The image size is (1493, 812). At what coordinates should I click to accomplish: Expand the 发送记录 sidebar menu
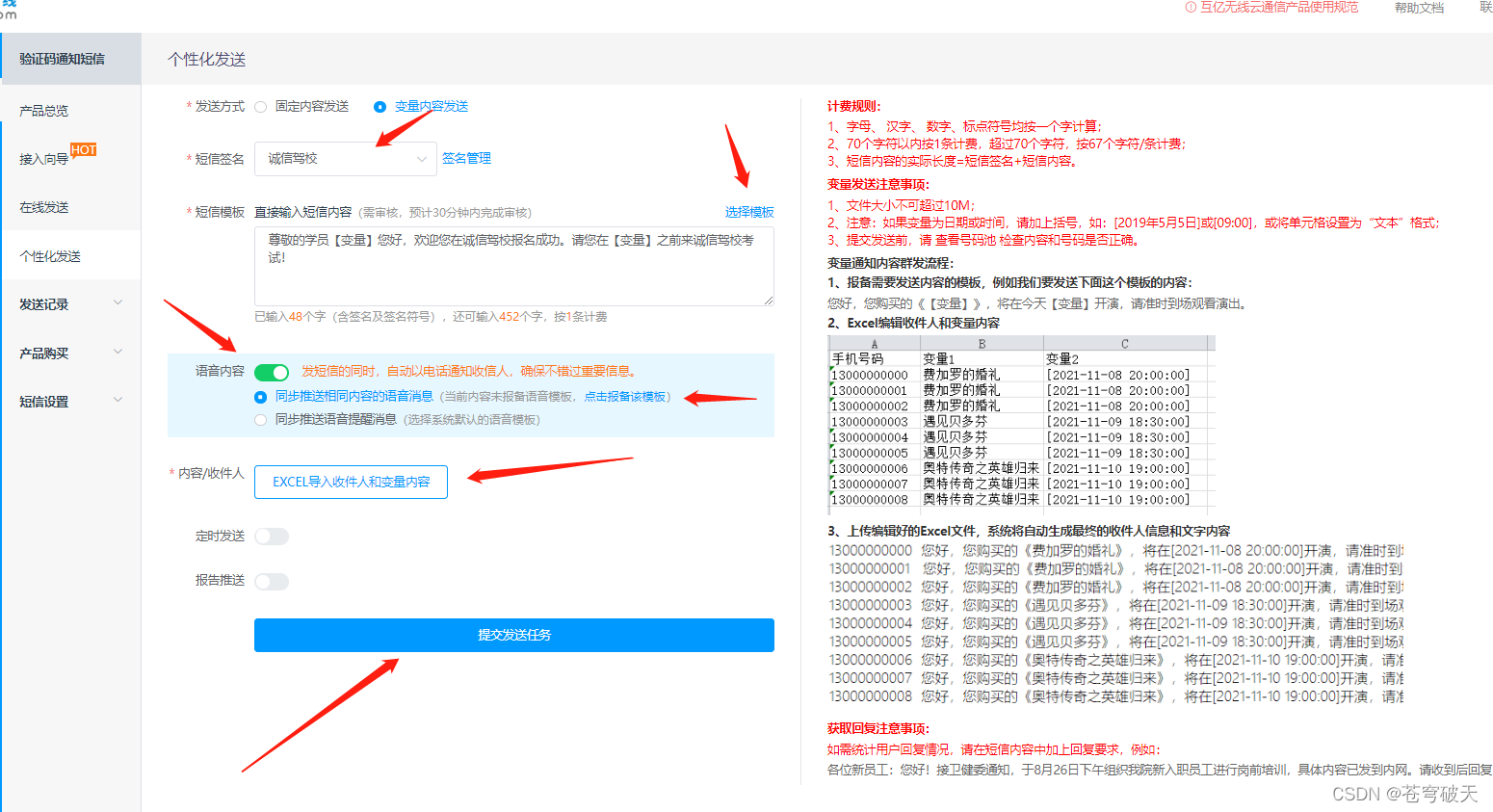click(x=70, y=304)
